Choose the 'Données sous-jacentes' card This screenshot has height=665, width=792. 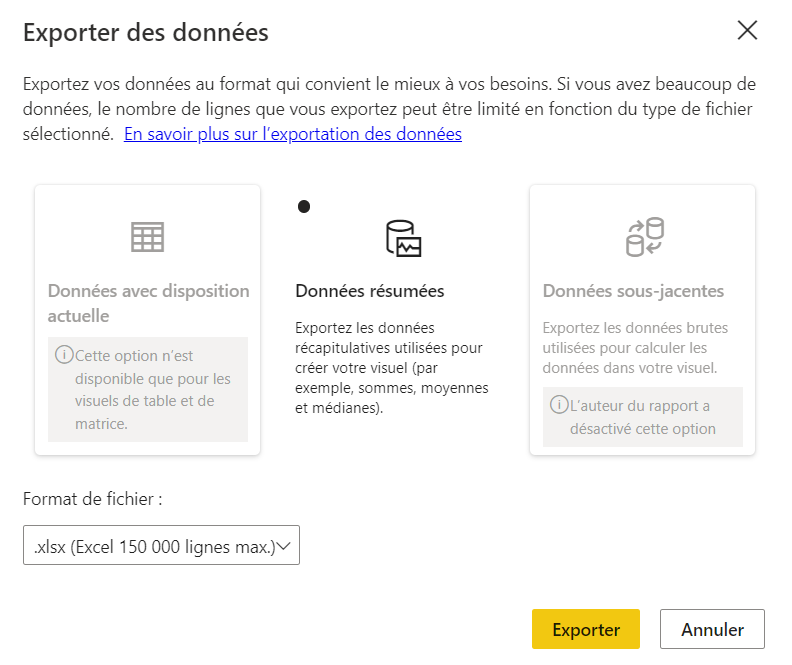642,320
